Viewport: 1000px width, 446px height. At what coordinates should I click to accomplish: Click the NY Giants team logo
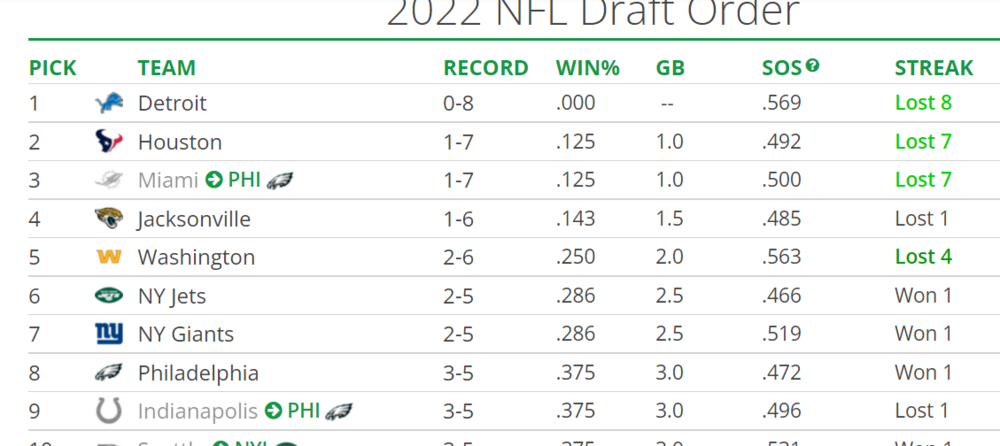coord(108,334)
